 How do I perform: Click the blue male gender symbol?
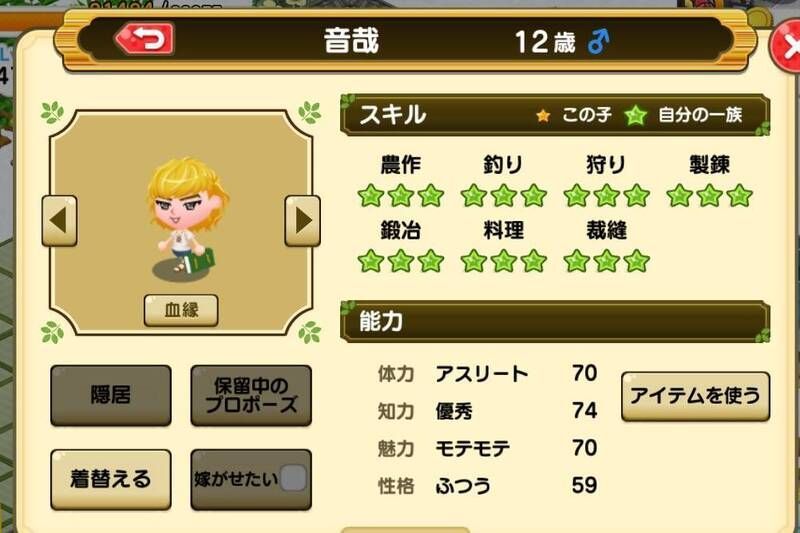click(598, 41)
